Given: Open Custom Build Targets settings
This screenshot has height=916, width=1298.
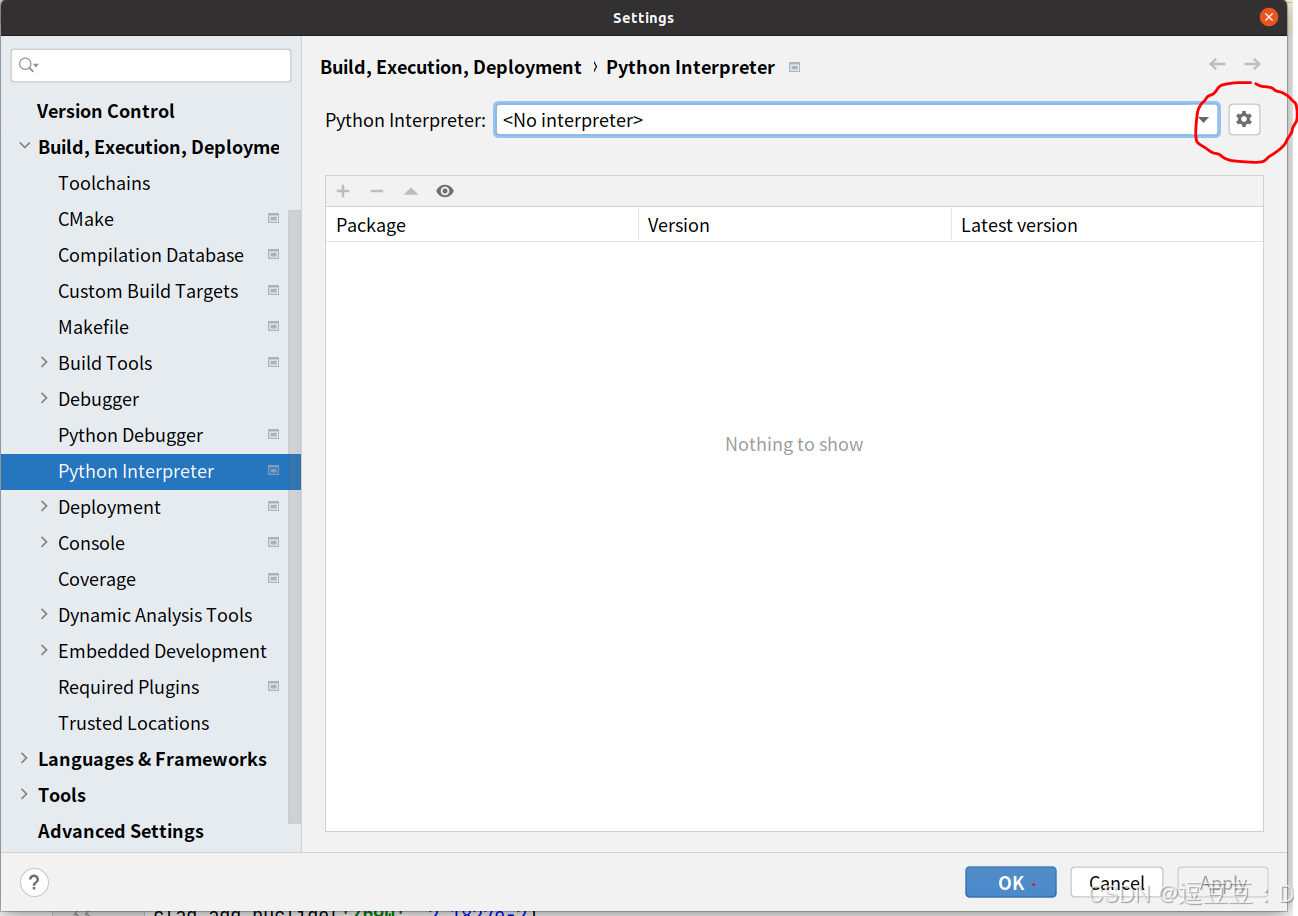Looking at the screenshot, I should pyautogui.click(x=148, y=291).
